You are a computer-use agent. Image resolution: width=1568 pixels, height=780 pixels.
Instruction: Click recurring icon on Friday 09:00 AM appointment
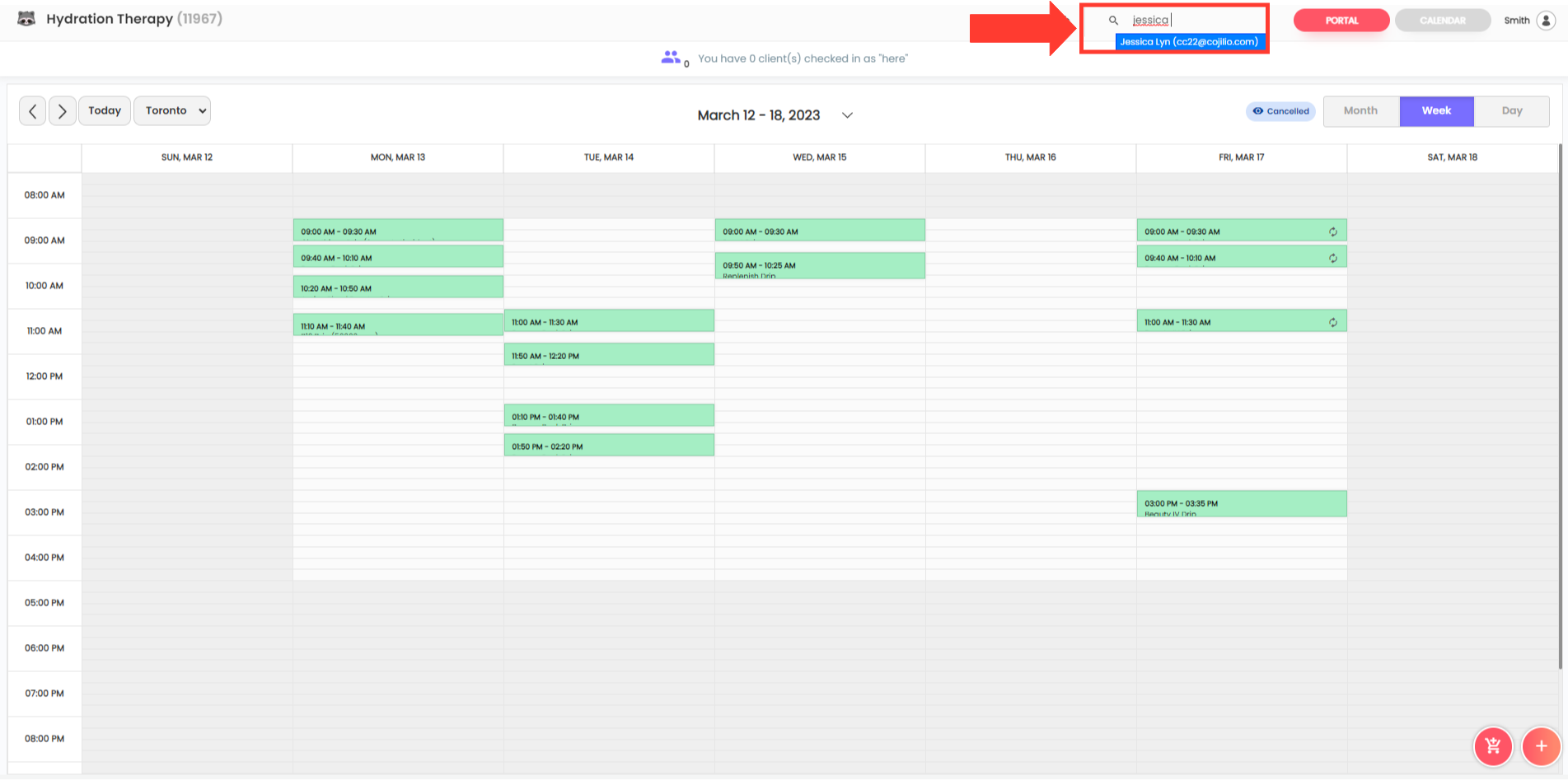(1332, 231)
